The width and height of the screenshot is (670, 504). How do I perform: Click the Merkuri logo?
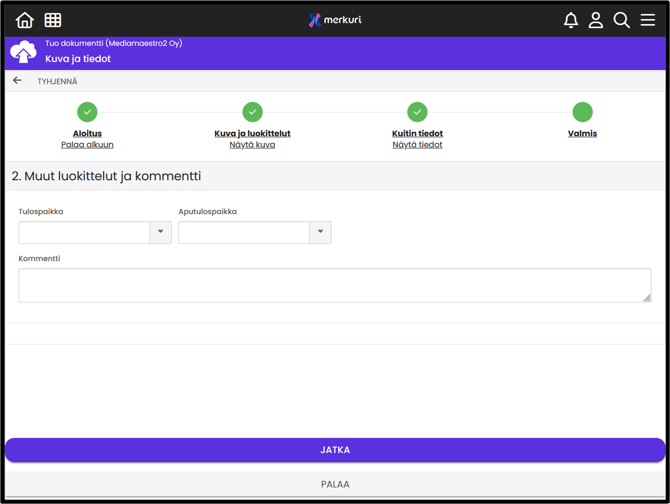(335, 20)
